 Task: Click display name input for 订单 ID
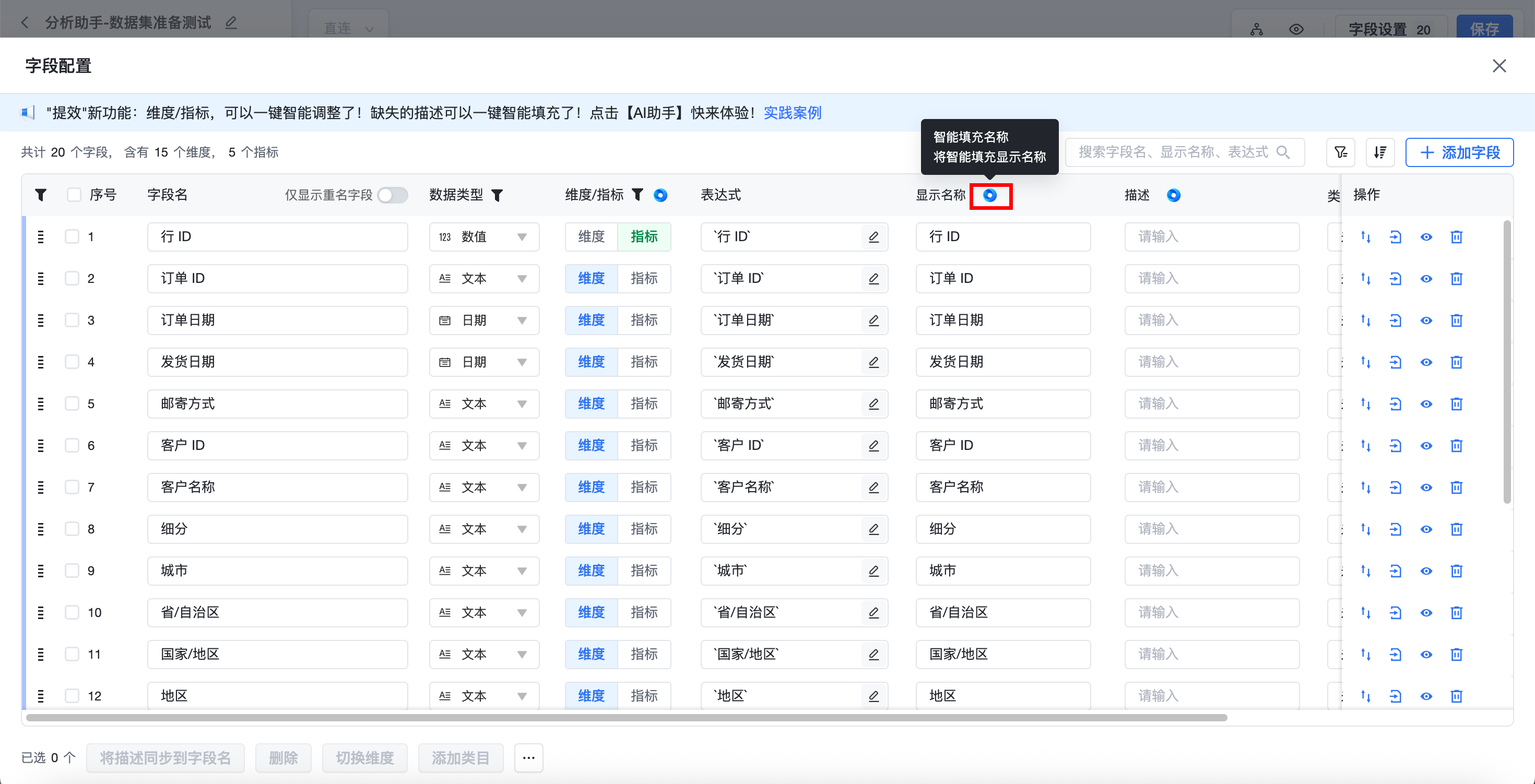[x=1003, y=279]
